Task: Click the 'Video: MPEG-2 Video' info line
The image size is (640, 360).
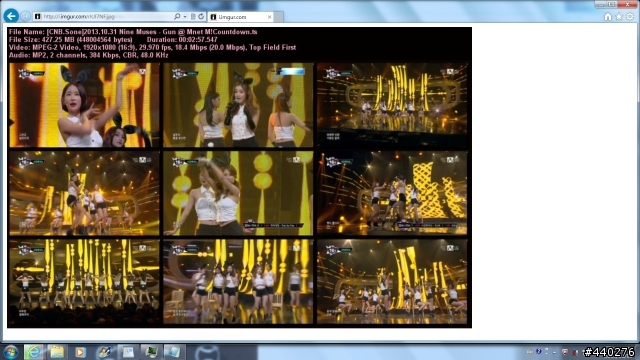Action: pyautogui.click(x=152, y=47)
